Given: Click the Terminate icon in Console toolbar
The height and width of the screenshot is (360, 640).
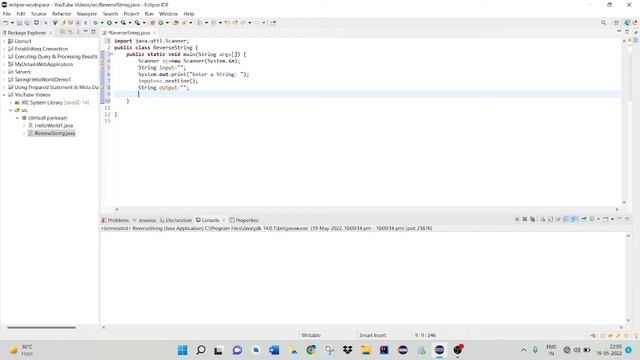Looking at the screenshot, I should pos(517,220).
